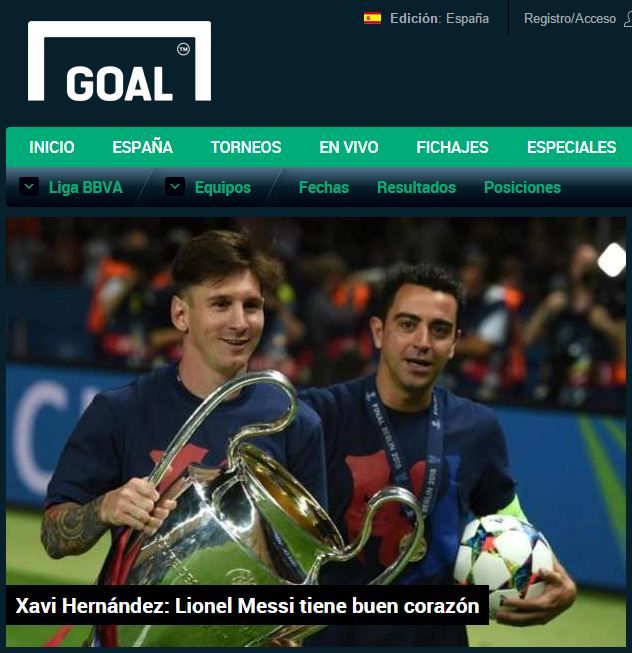Click the Liga BBVA label
This screenshot has height=653, width=632.
point(86,187)
